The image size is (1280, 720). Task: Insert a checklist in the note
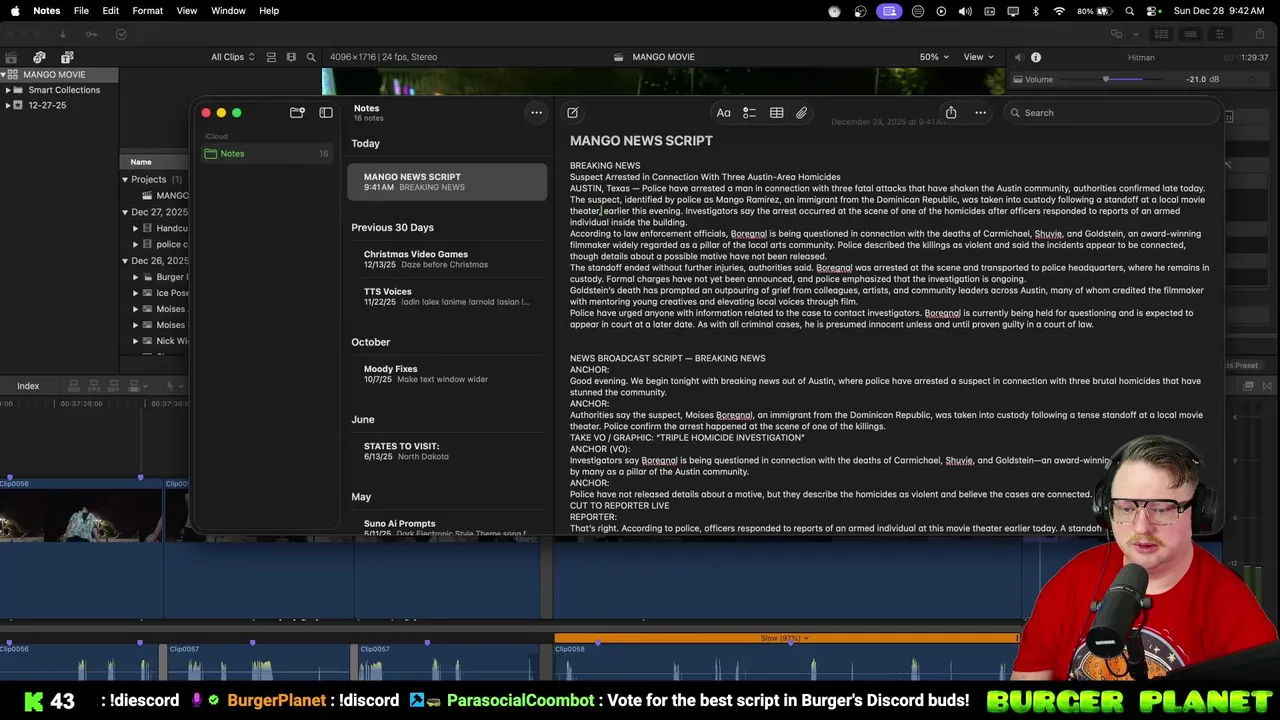pos(749,113)
